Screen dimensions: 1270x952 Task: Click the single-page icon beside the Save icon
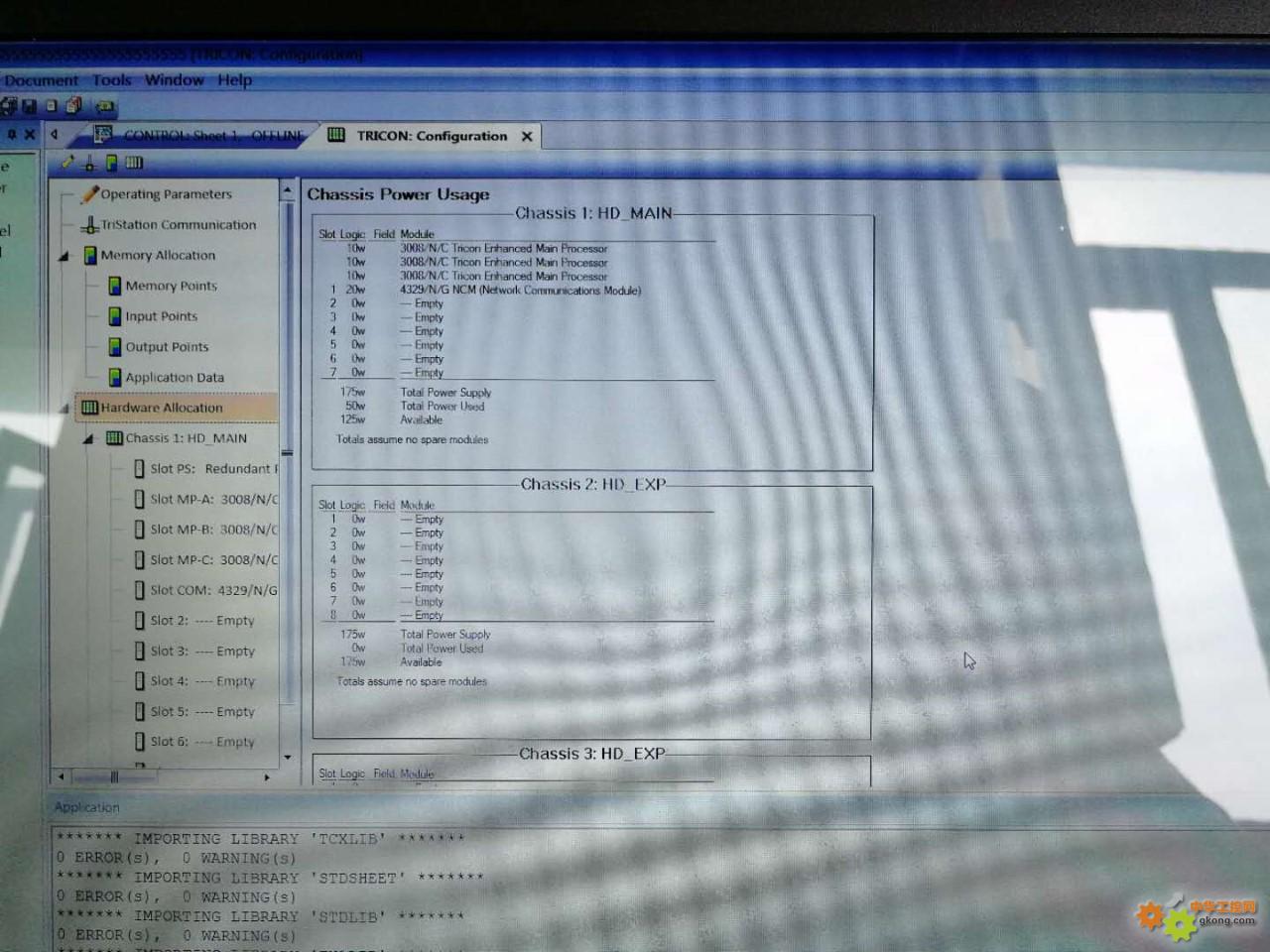(x=52, y=105)
